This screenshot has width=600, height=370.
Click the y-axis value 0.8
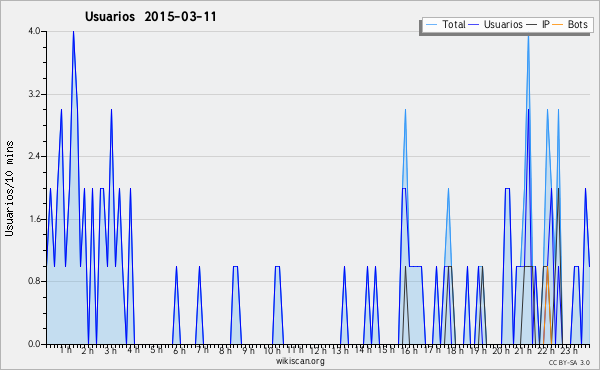coord(34,282)
